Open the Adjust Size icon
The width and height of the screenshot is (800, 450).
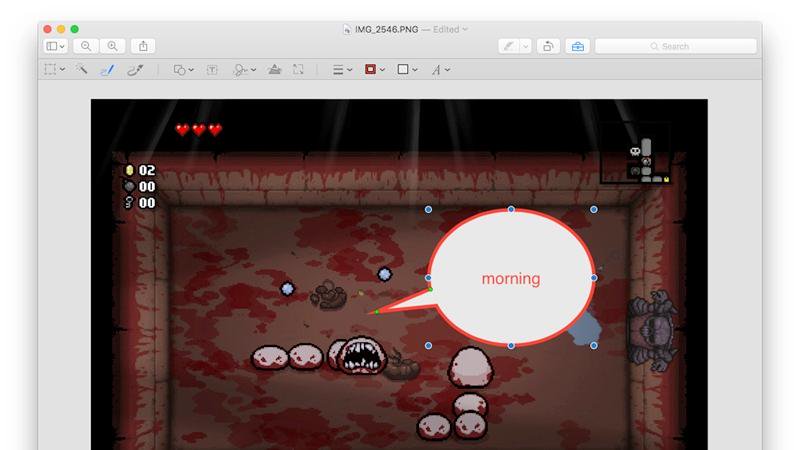(298, 69)
